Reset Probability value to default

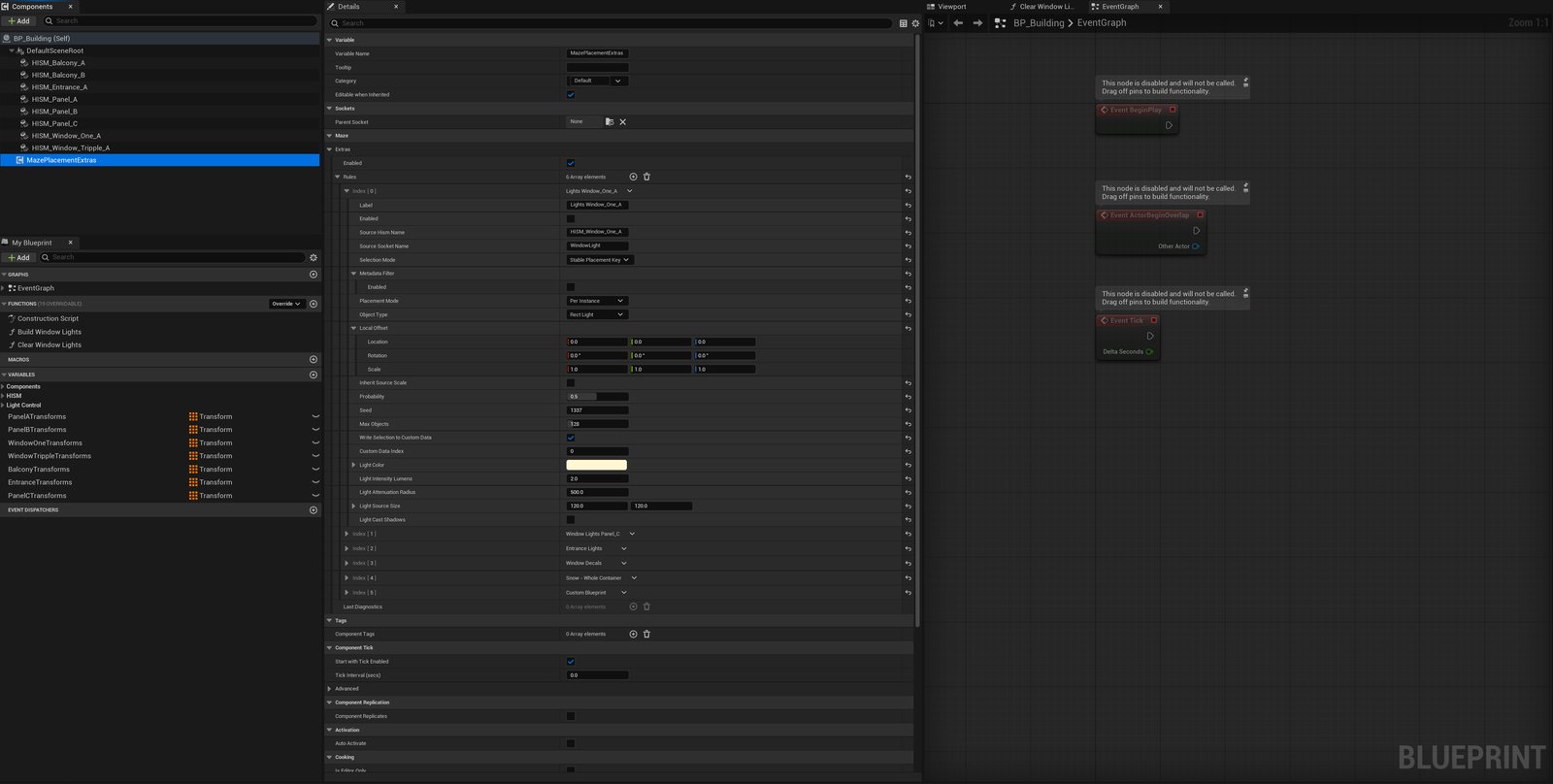click(x=909, y=397)
